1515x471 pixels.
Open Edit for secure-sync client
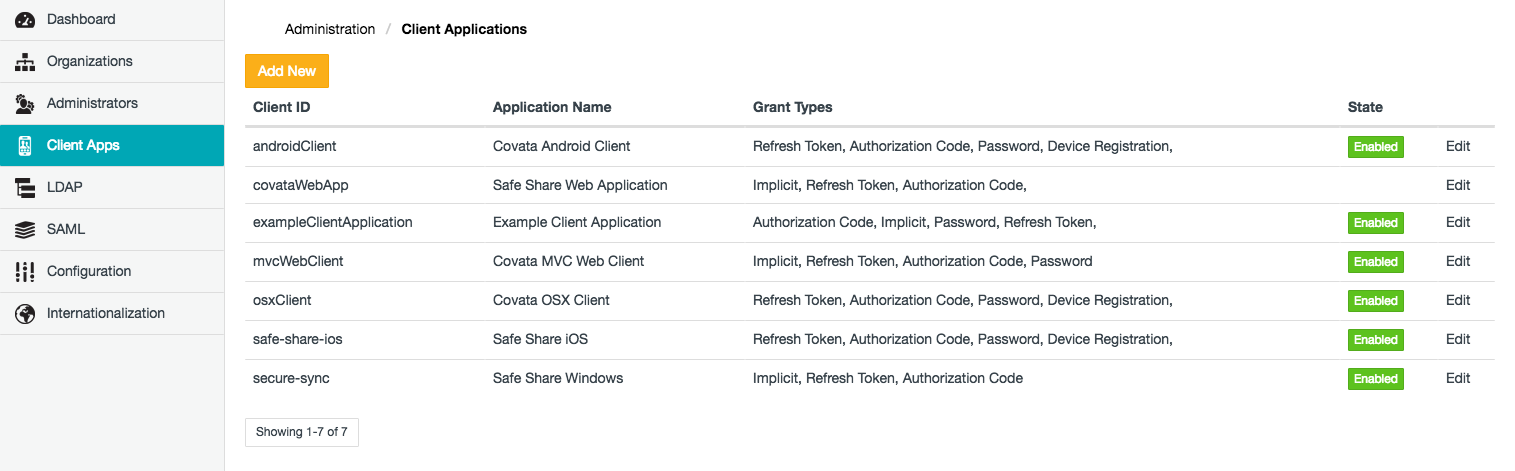pyautogui.click(x=1457, y=378)
